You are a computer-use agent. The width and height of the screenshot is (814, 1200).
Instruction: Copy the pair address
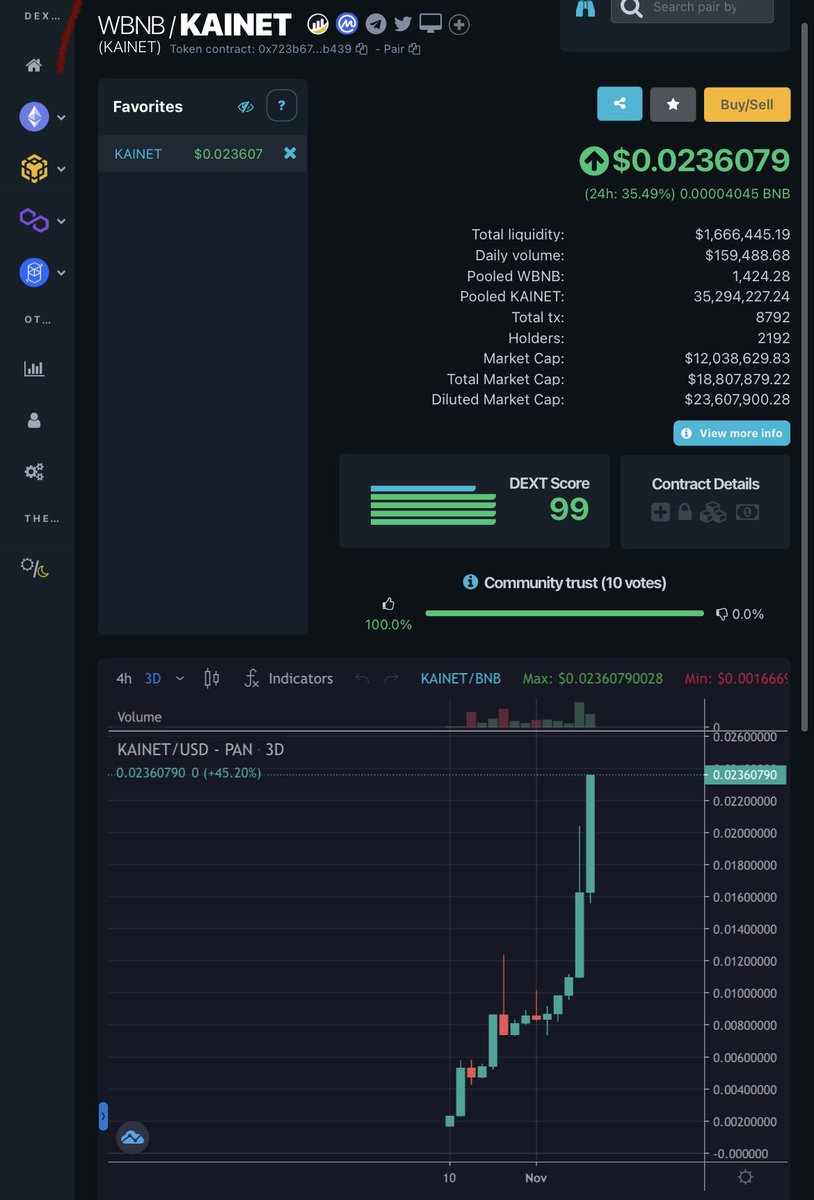click(x=414, y=49)
